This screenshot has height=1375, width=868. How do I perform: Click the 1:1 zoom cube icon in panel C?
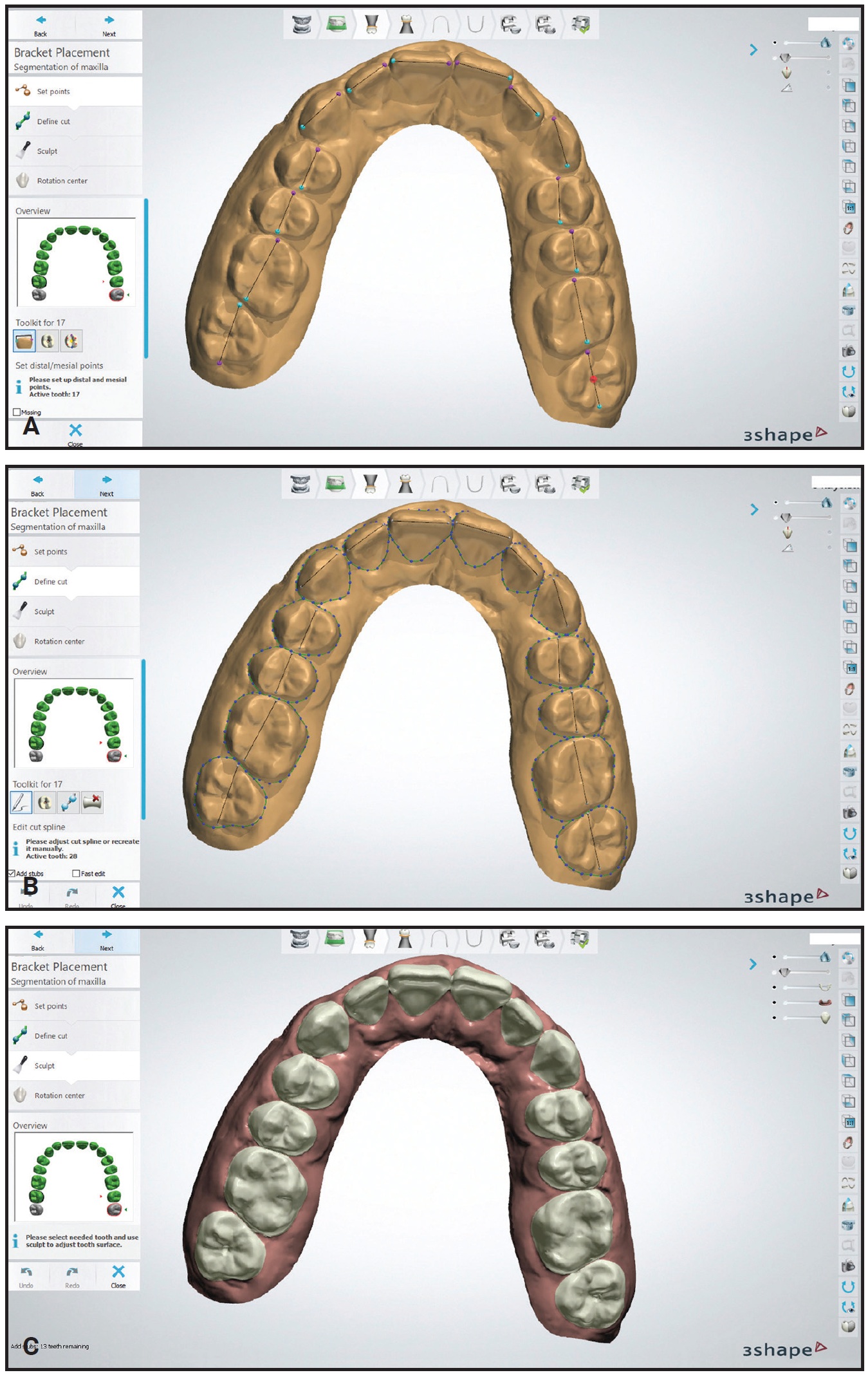[849, 1122]
